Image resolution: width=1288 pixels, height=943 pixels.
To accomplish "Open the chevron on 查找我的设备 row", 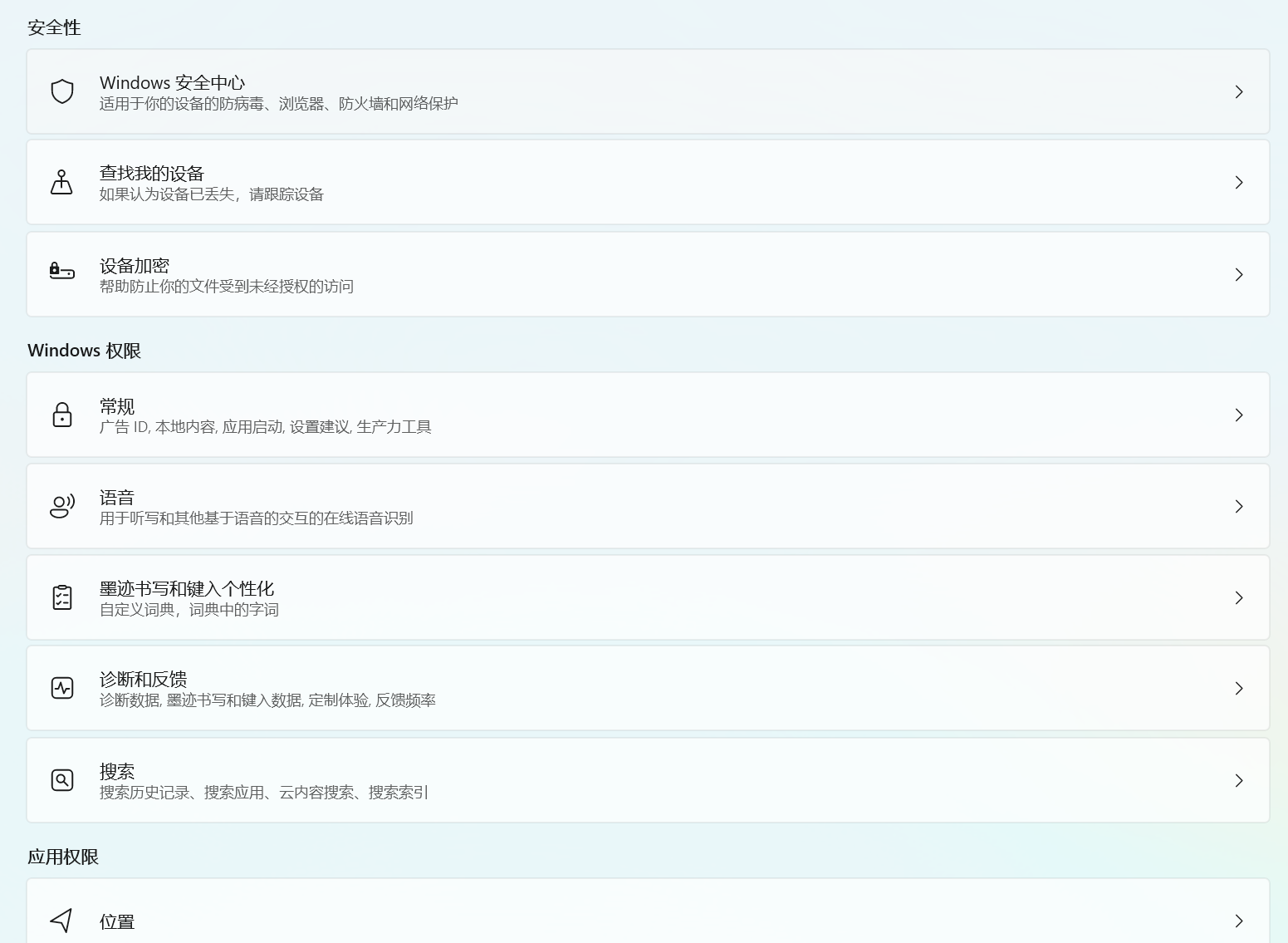I will (1239, 182).
